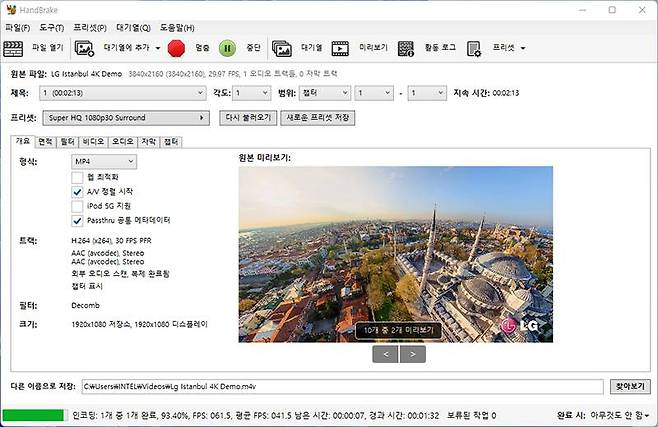Enable the iPod 5G 지원 checkbox
Image resolution: width=658 pixels, height=427 pixels.
tap(77, 206)
